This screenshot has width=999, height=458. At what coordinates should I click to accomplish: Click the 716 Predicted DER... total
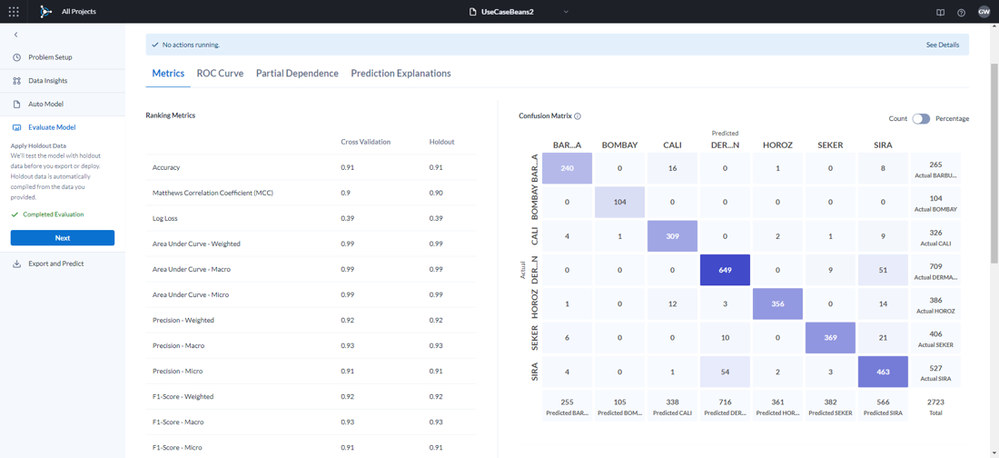tap(724, 406)
